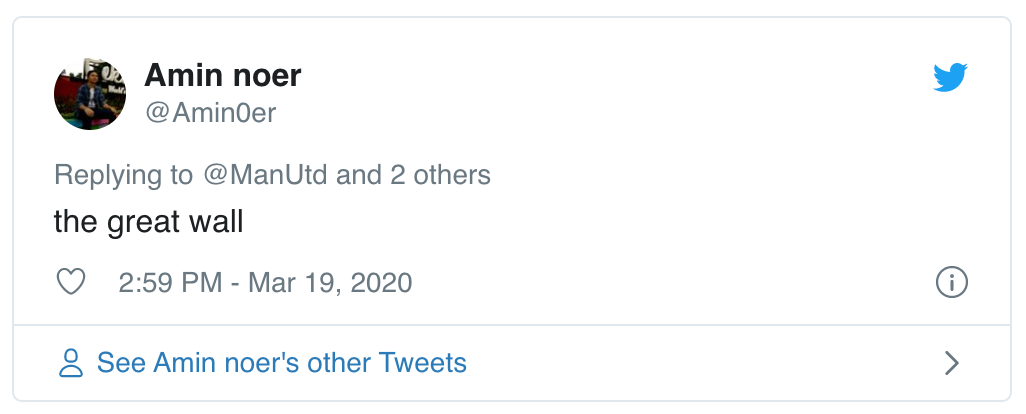
Task: Click the word "wall" in the tweet
Action: 221,221
